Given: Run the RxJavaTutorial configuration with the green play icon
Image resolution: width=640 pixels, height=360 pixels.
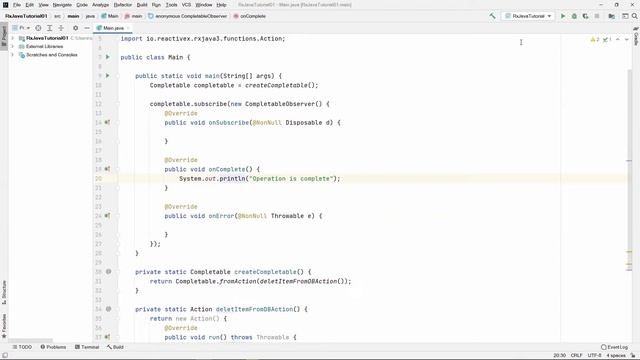Looking at the screenshot, I should click(563, 16).
